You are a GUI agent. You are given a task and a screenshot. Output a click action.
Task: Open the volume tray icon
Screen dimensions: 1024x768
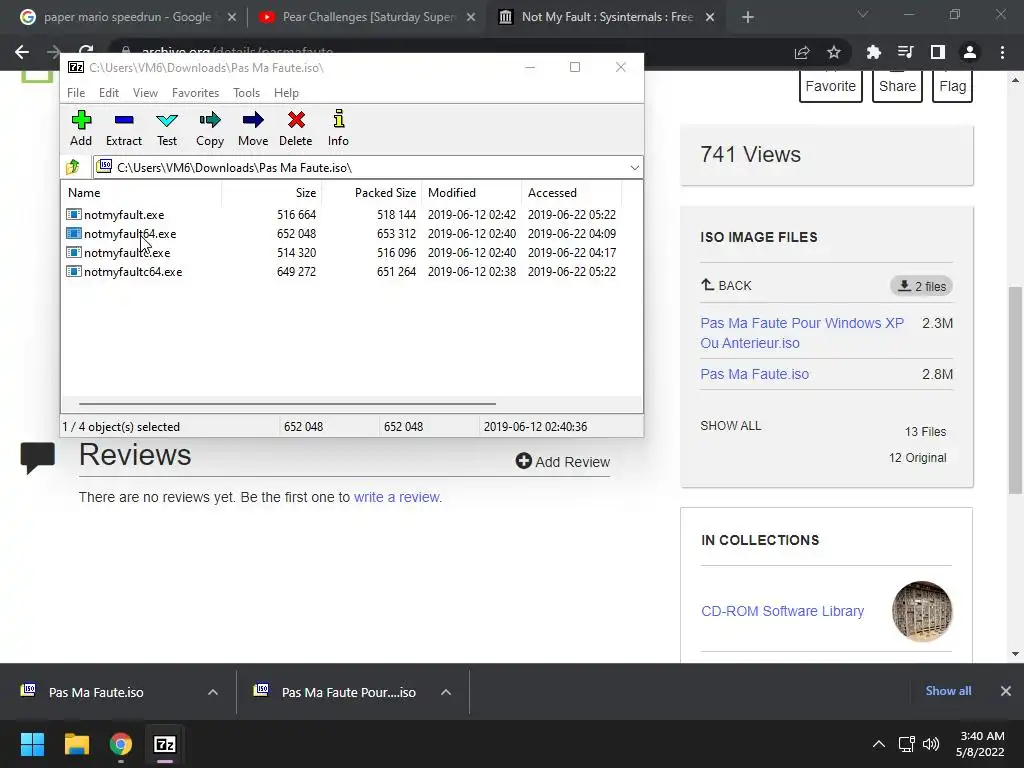[x=931, y=744]
